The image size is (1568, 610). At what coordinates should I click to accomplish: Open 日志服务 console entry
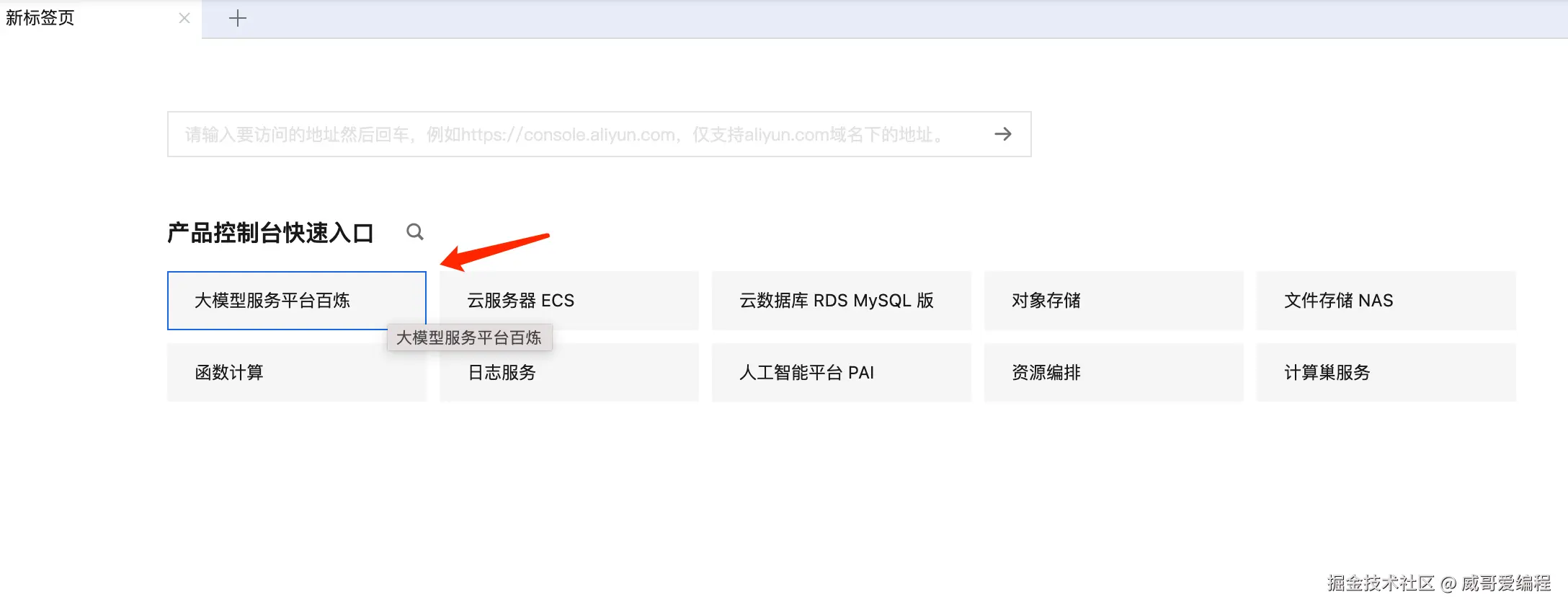[x=569, y=373]
